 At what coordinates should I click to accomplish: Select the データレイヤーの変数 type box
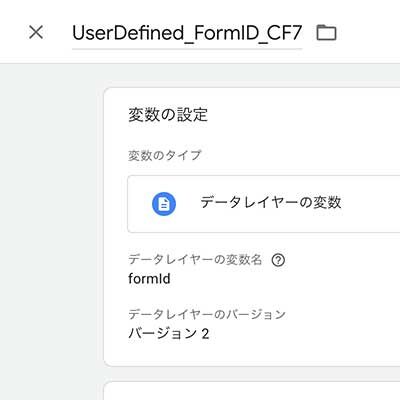pyautogui.click(x=264, y=204)
